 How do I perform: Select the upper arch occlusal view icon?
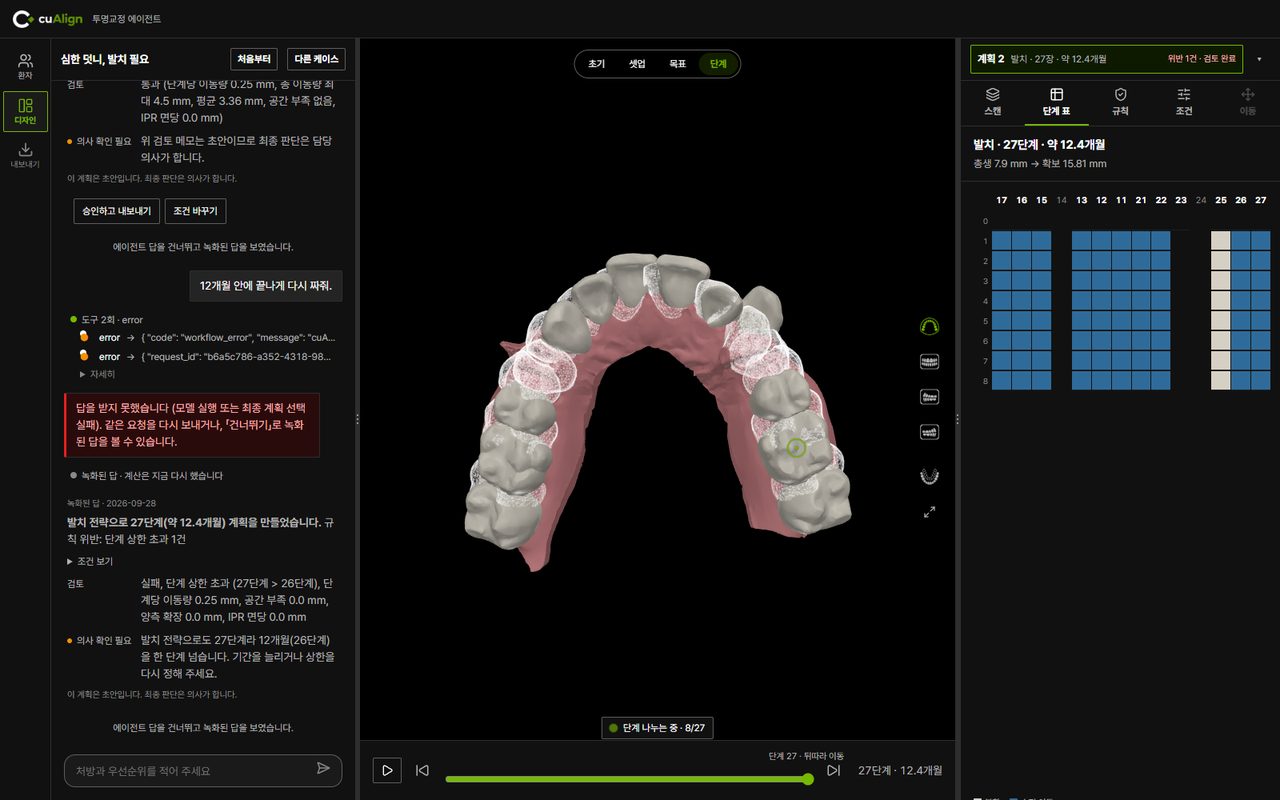click(x=929, y=327)
